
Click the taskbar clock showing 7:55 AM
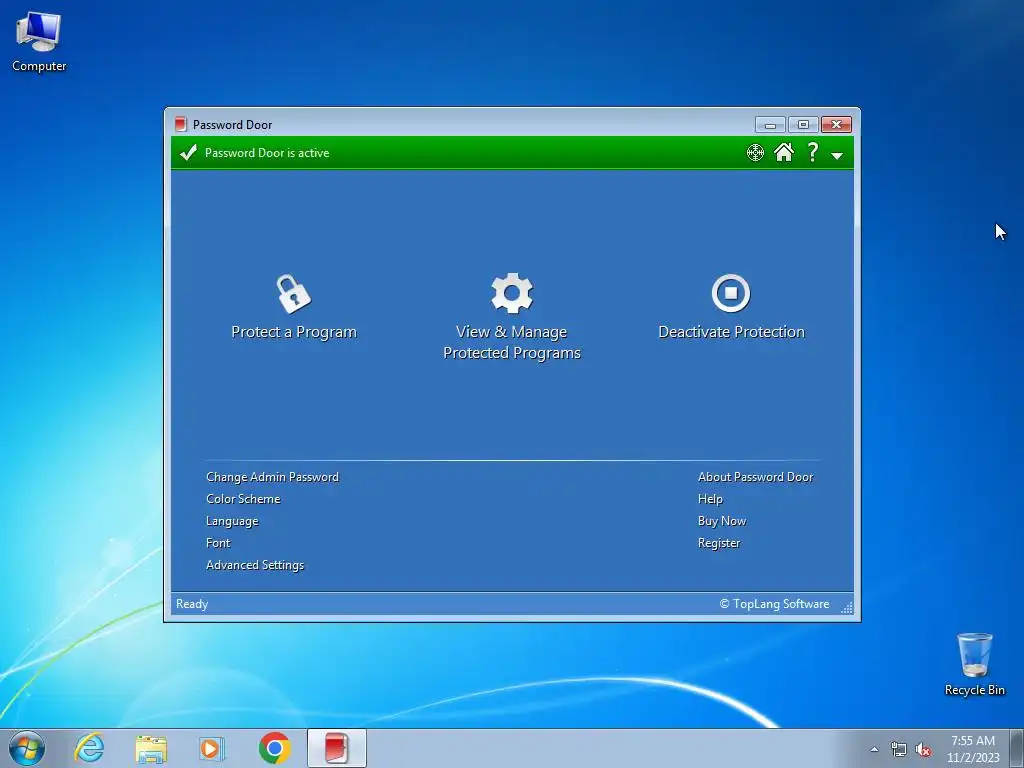pos(973,749)
